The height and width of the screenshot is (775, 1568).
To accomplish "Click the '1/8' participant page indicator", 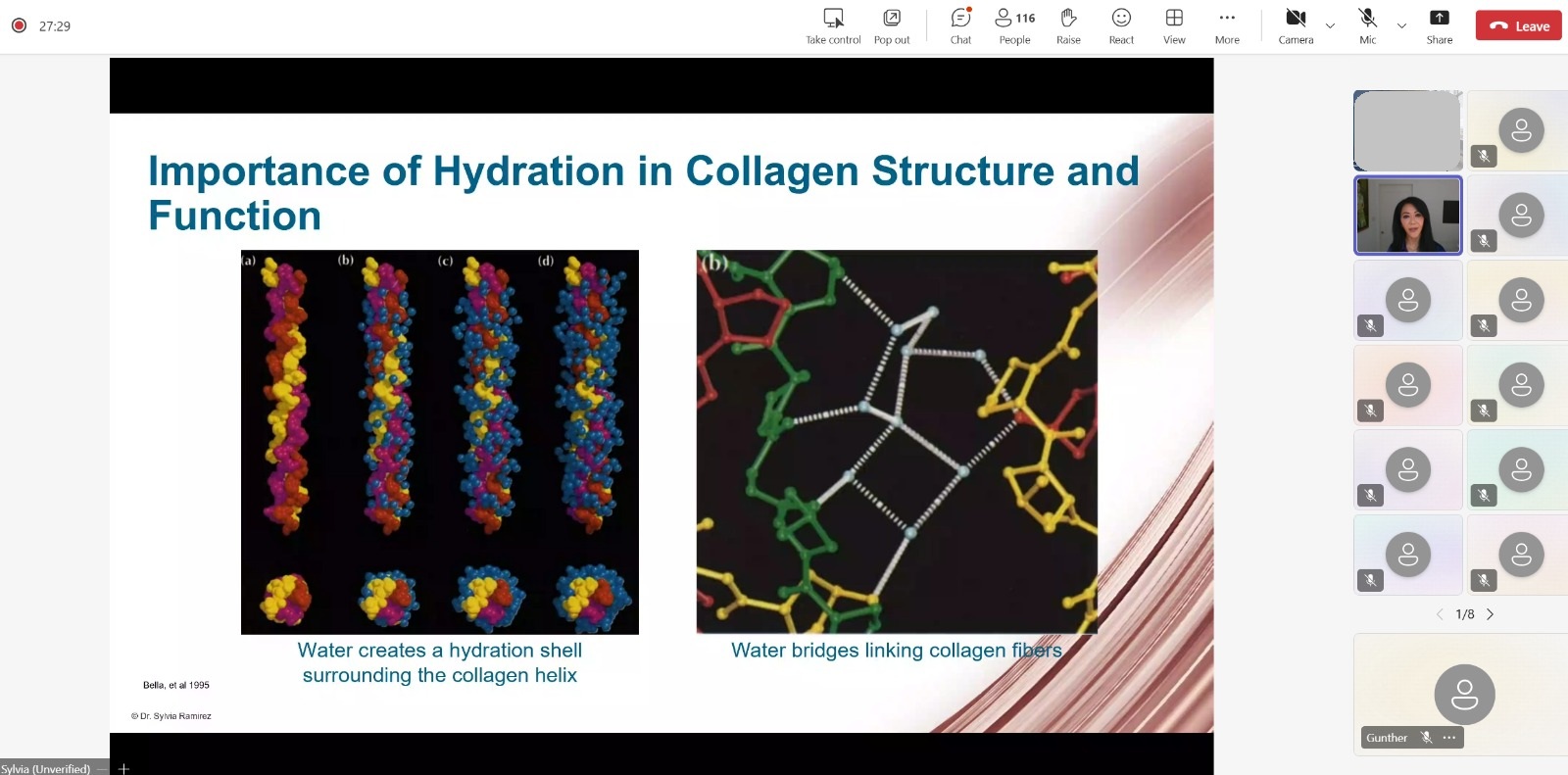I will (1465, 614).
